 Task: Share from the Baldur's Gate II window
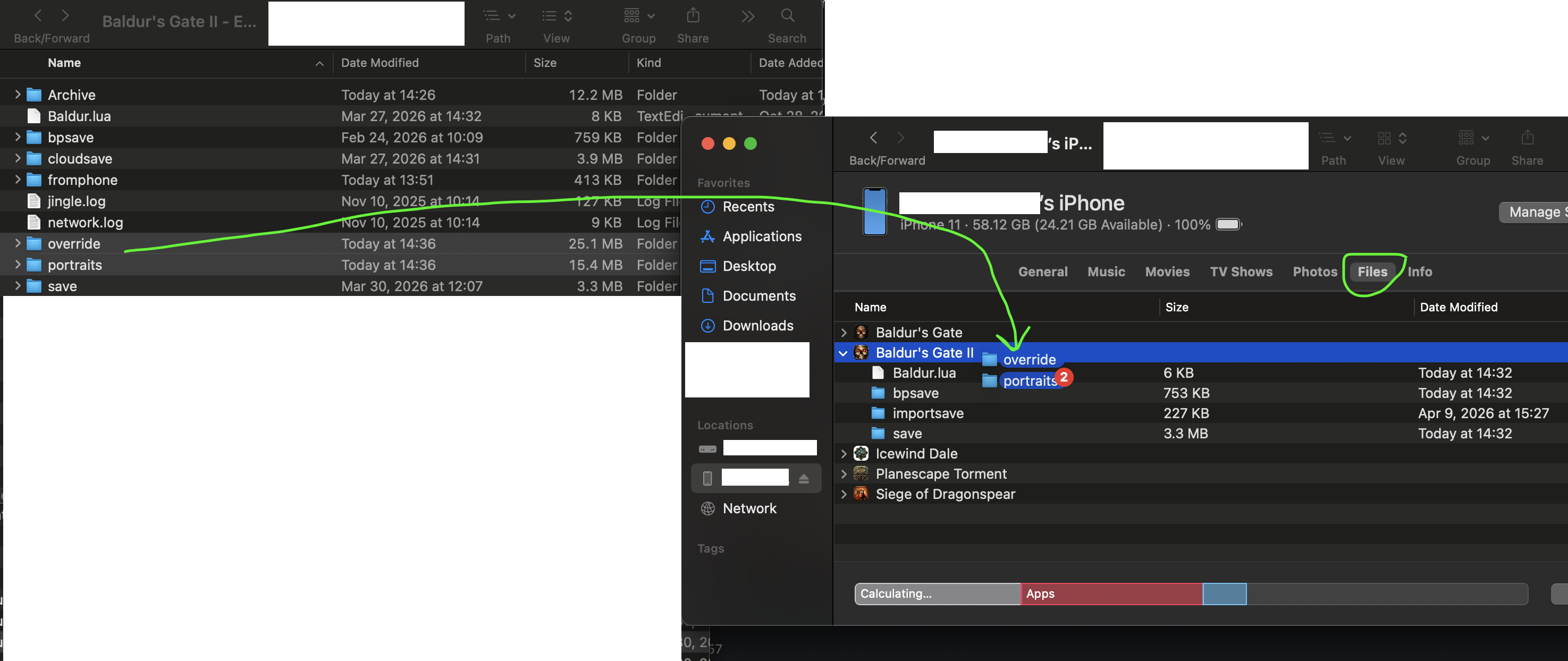693,16
